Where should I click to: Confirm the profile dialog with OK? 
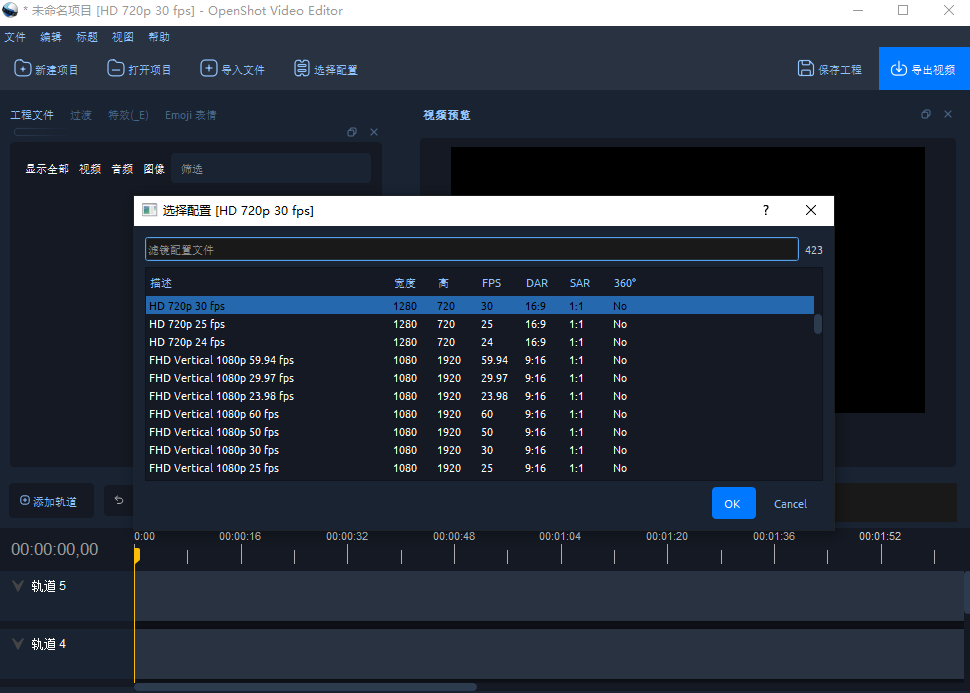[x=733, y=503]
